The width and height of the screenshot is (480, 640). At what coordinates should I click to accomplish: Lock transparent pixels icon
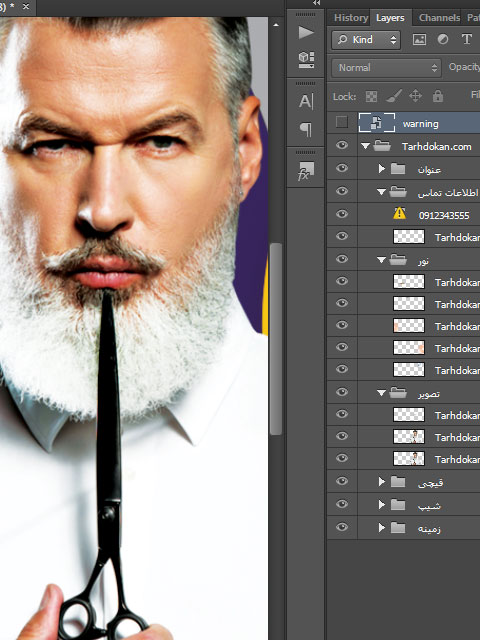click(371, 96)
